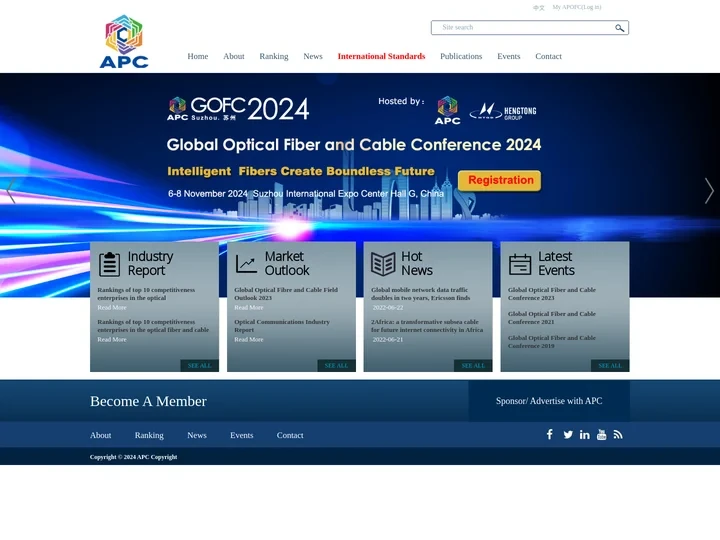Viewport: 720px width, 540px height.
Task: Click the Industry Report heading
Action: pos(150,263)
